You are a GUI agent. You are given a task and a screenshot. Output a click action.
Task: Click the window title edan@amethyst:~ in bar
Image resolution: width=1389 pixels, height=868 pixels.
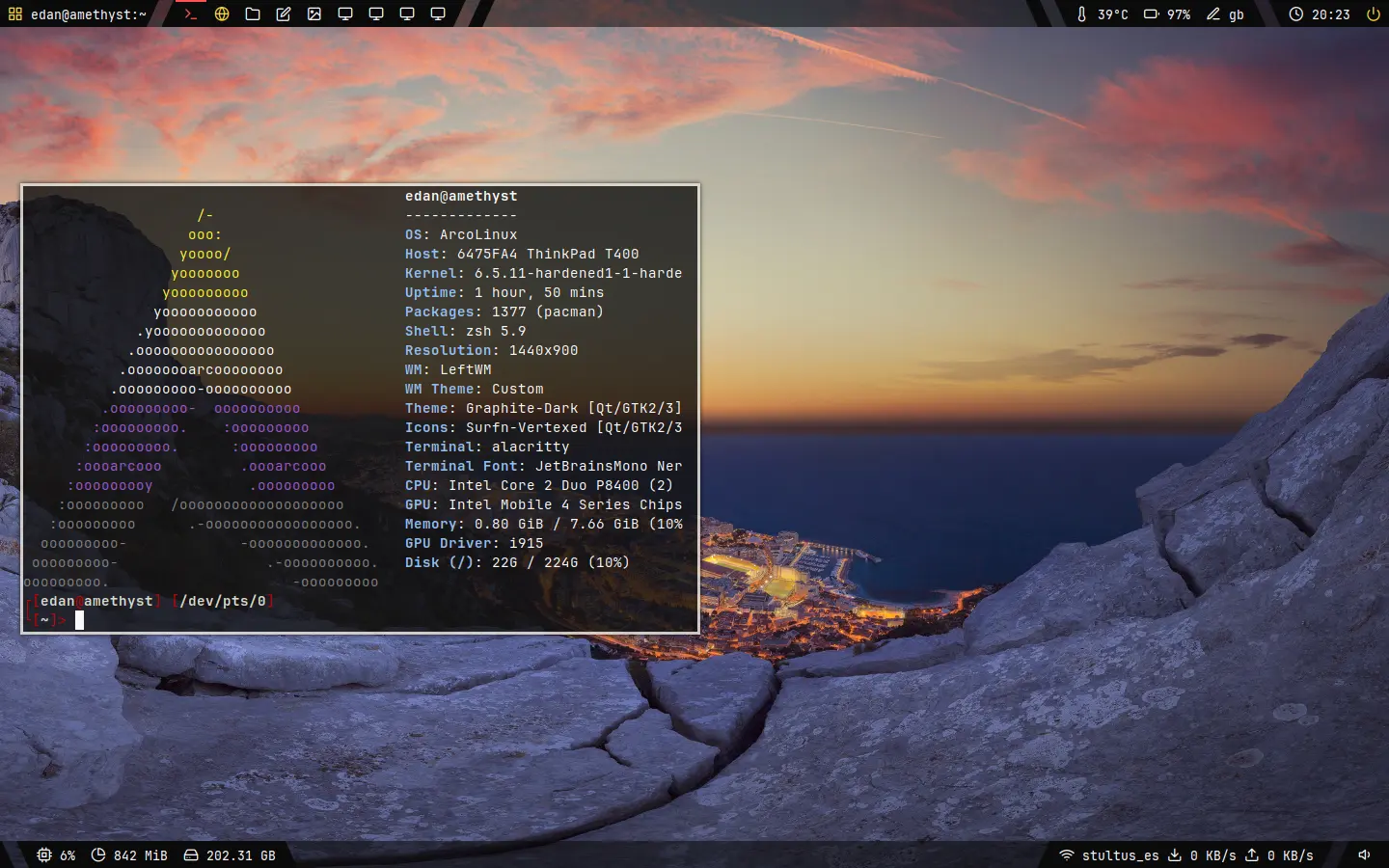[x=89, y=14]
